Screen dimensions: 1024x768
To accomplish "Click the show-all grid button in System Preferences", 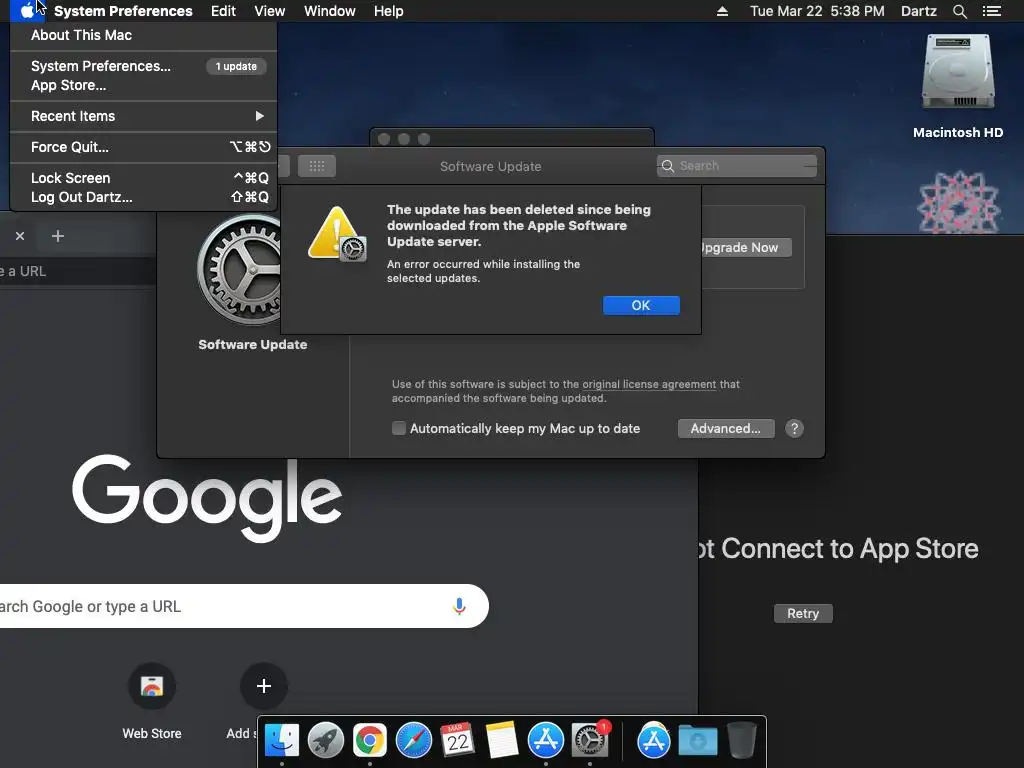I will 317,166.
